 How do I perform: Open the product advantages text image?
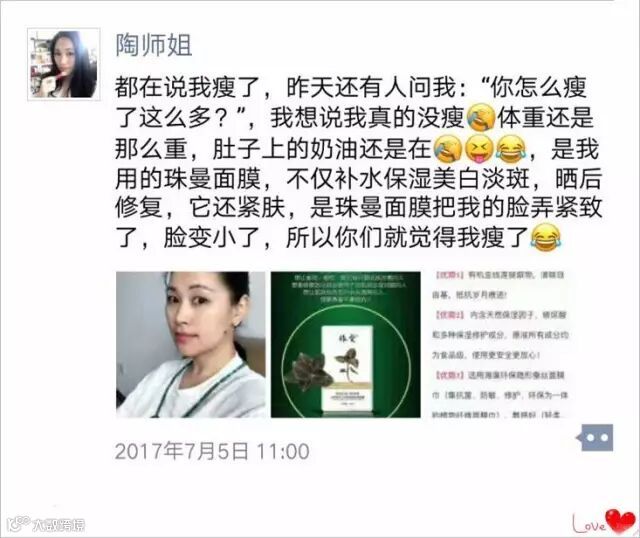(500, 345)
